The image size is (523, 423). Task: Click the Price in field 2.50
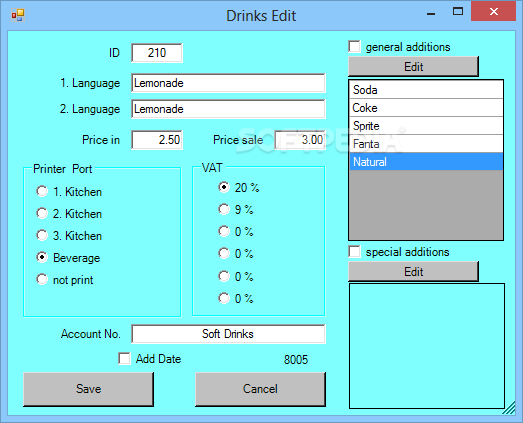point(157,140)
